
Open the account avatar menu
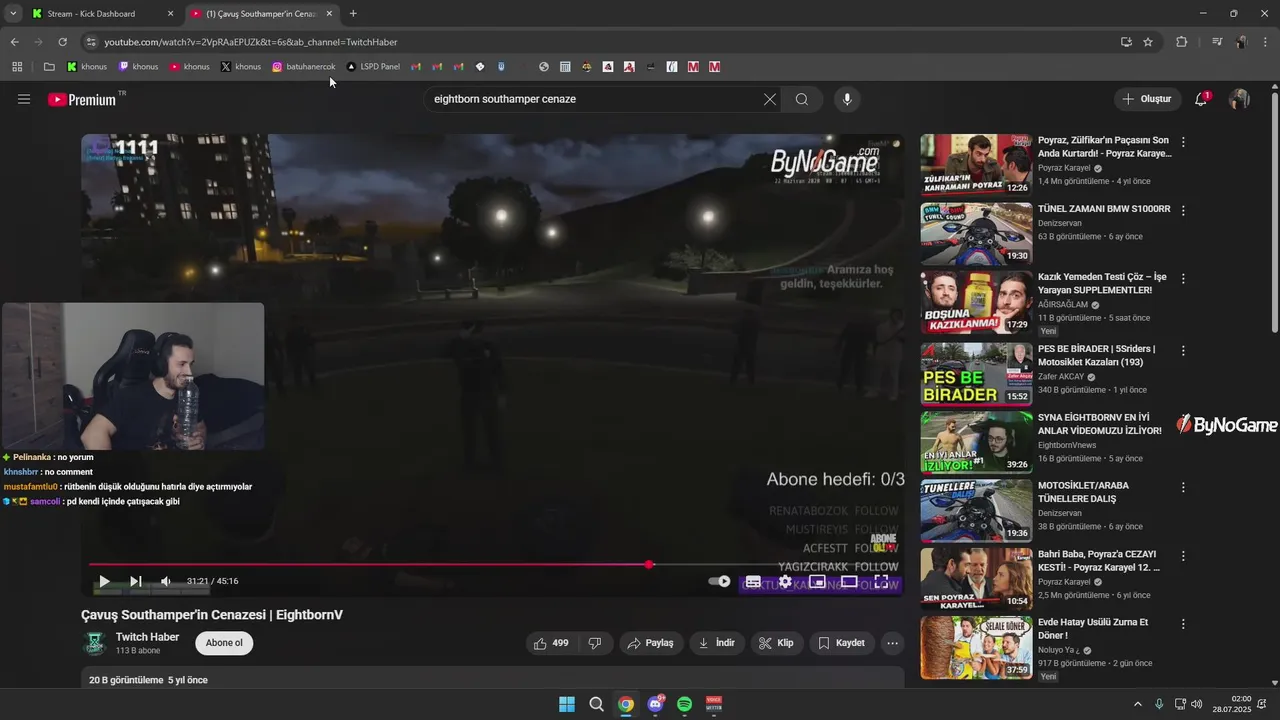pyautogui.click(x=1240, y=99)
